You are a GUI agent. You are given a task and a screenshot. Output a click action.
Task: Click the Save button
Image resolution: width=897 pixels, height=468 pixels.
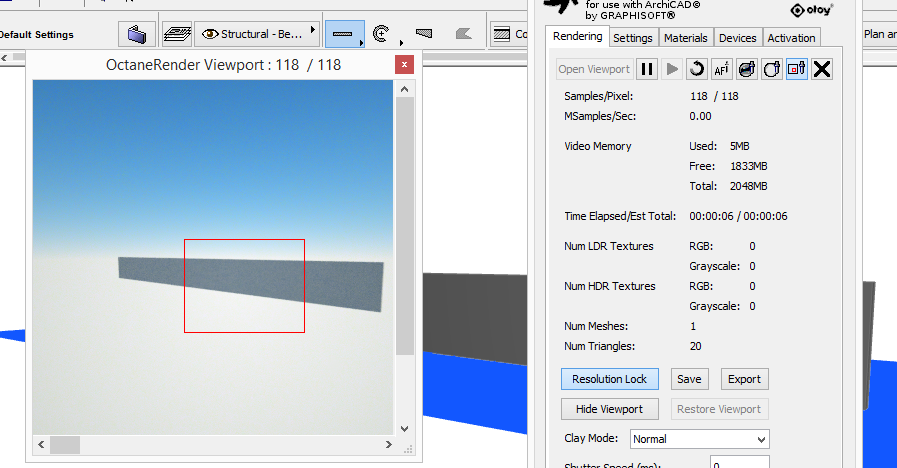689,379
